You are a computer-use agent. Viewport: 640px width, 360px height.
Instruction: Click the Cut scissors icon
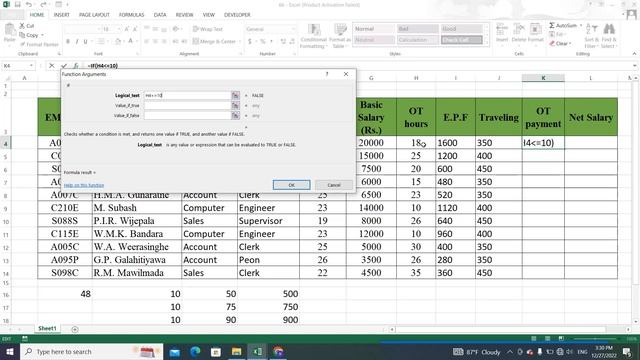(22, 26)
